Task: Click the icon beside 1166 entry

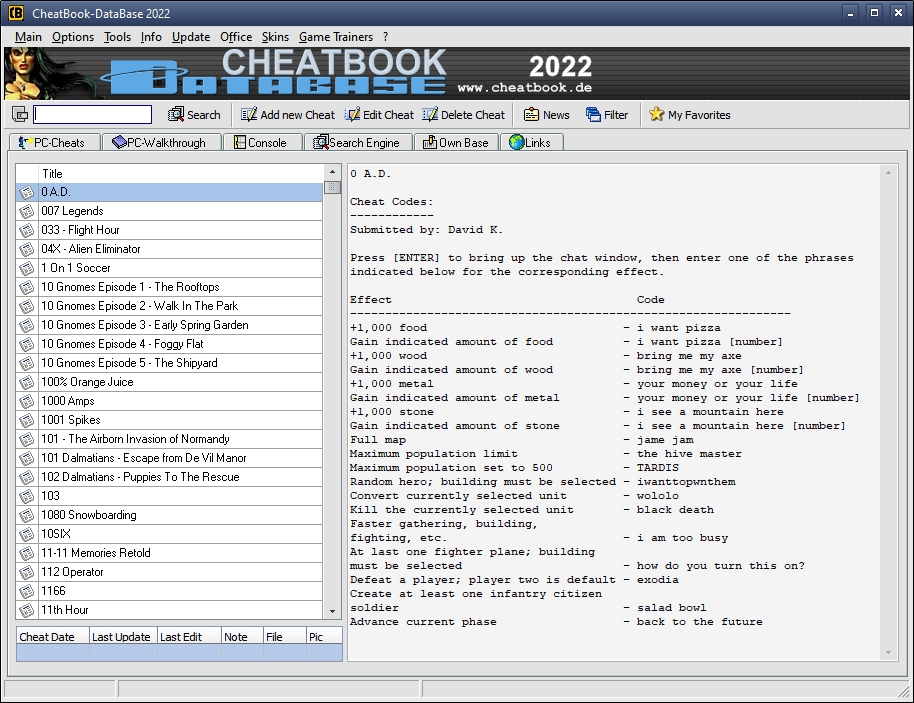Action: [x=26, y=591]
